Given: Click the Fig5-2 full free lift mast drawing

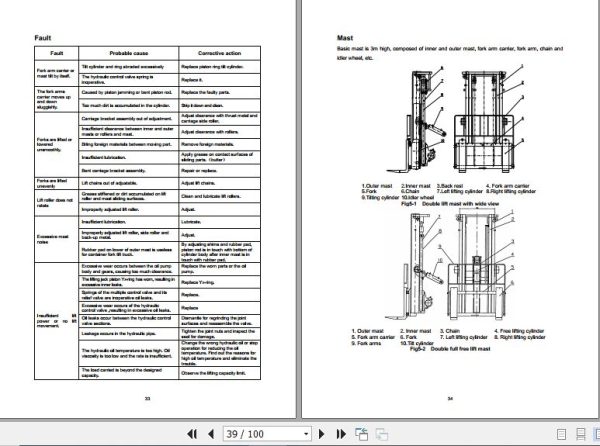Looking at the screenshot, I should click(450, 266).
